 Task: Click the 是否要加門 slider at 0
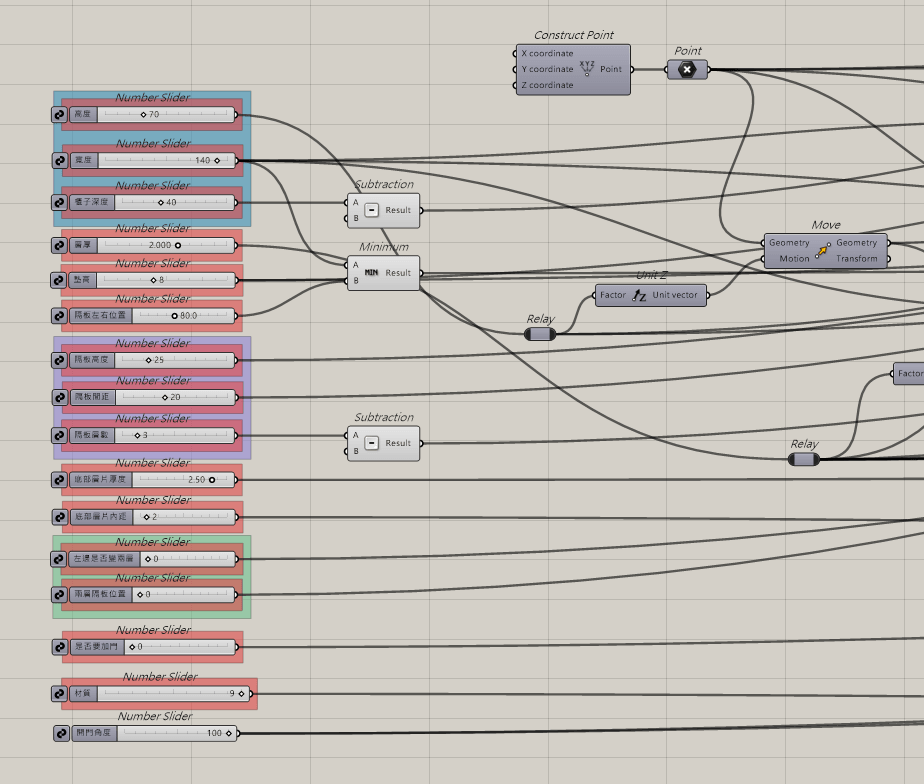coord(132,647)
